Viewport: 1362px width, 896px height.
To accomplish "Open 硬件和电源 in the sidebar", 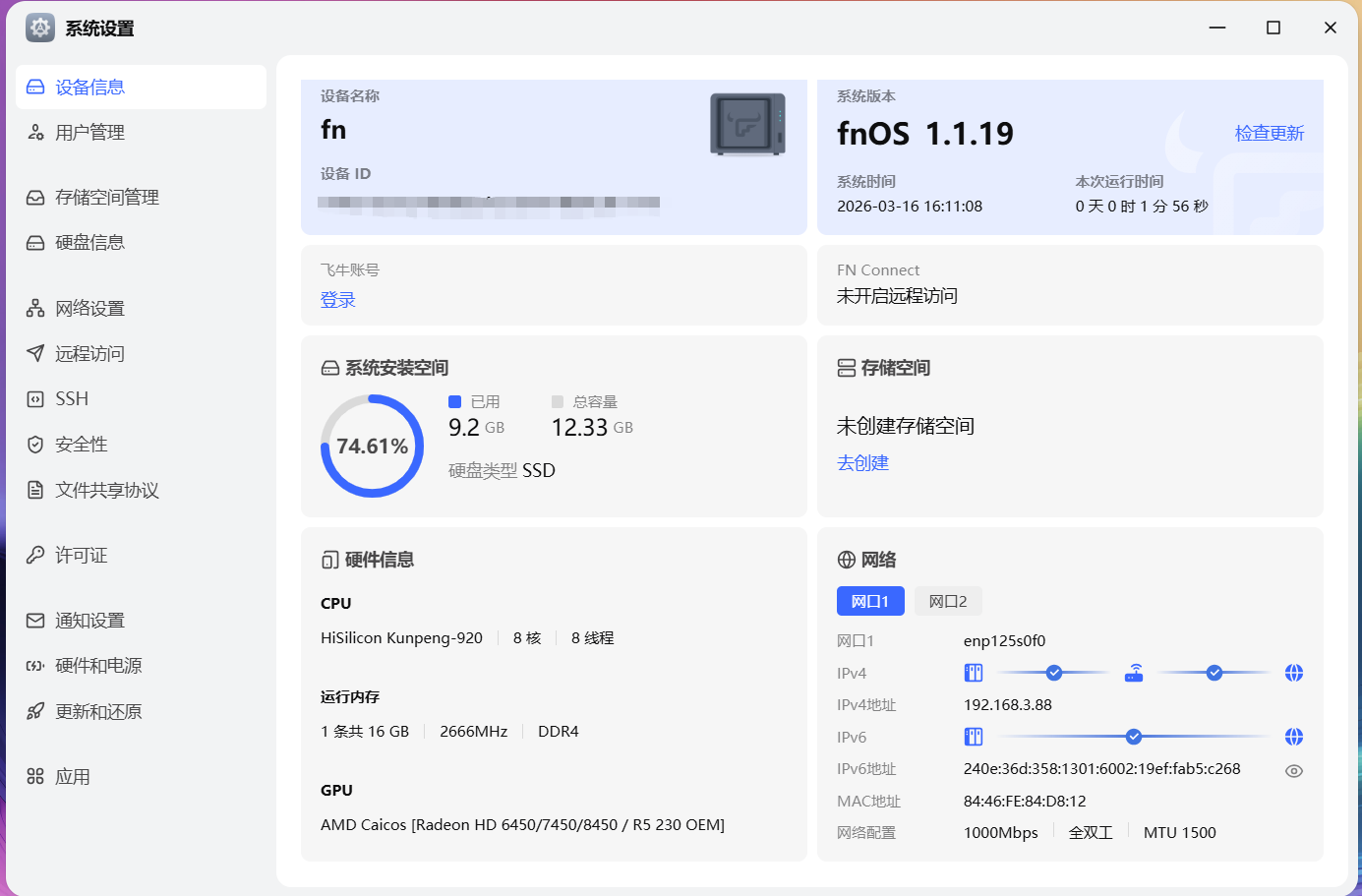I will coord(98,666).
